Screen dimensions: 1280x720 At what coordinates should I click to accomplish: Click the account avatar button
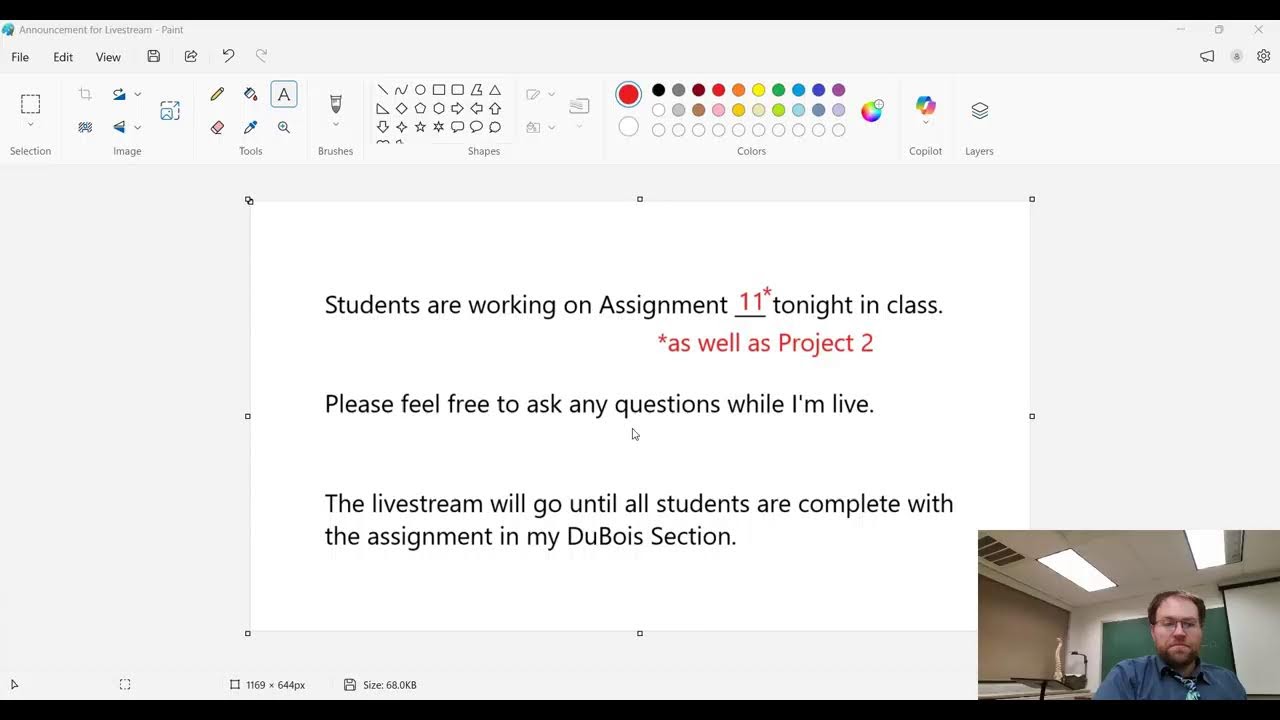click(1237, 56)
